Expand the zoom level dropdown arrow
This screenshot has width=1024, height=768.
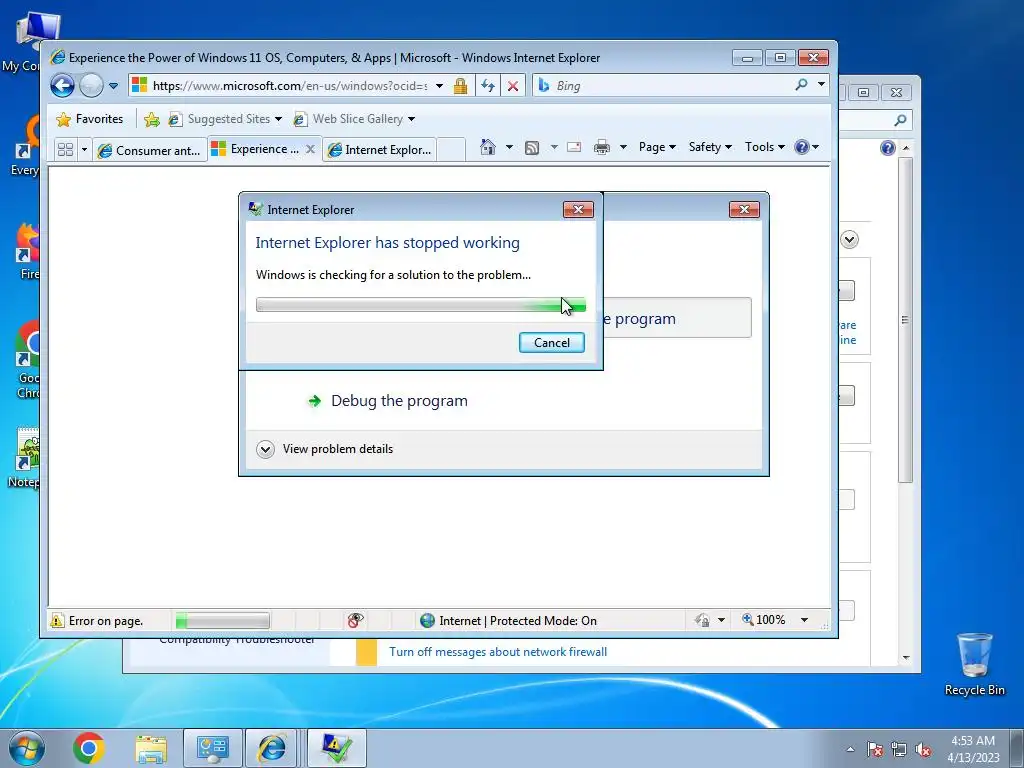point(805,620)
